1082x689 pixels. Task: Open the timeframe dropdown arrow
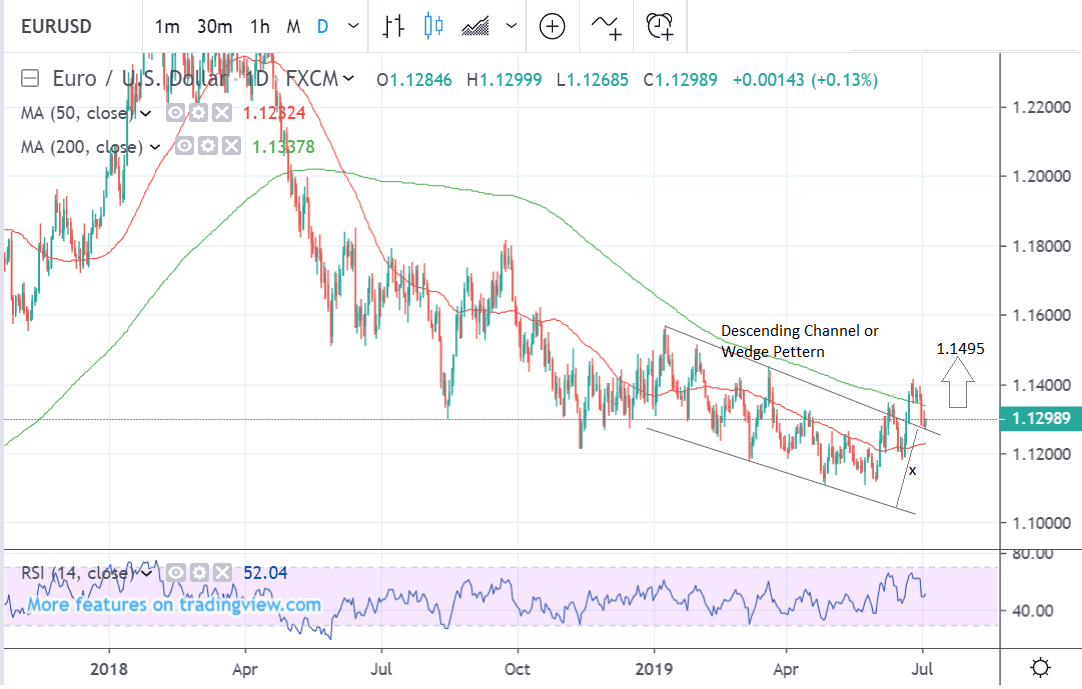pos(353,26)
